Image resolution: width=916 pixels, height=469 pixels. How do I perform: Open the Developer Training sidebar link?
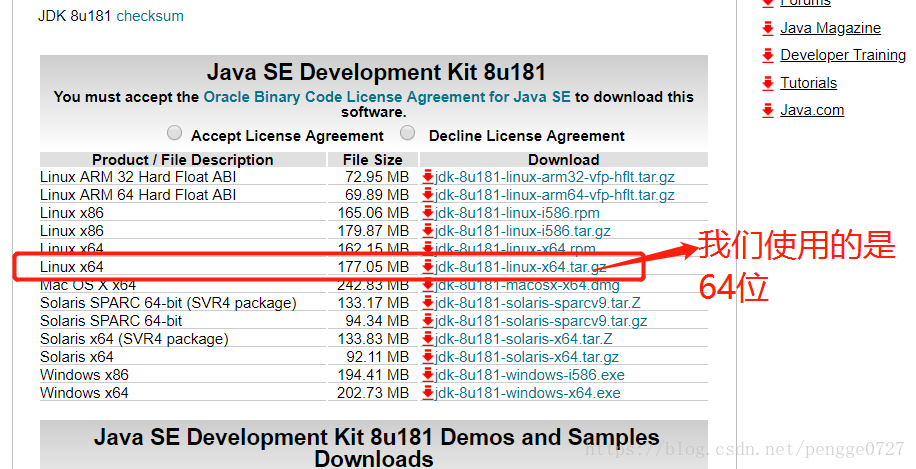(843, 55)
